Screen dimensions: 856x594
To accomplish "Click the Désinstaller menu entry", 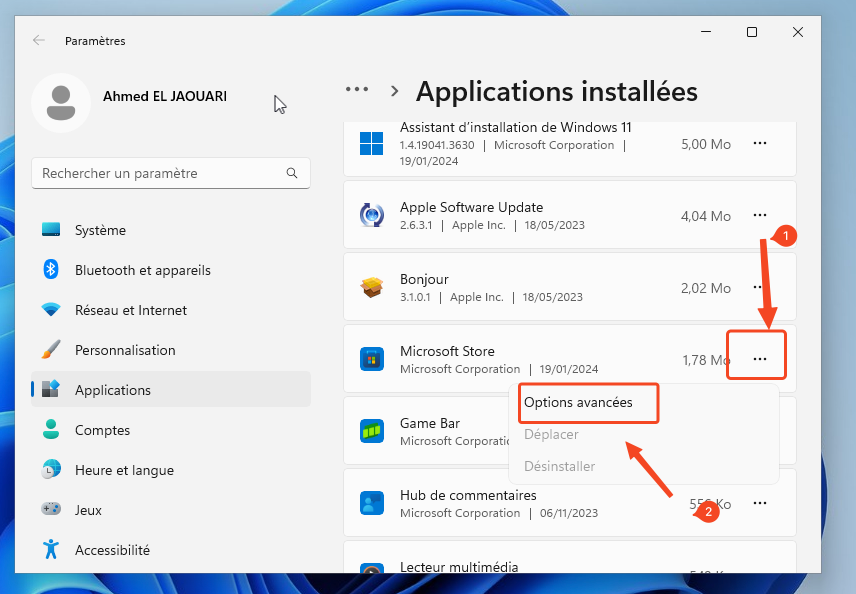I will point(559,466).
